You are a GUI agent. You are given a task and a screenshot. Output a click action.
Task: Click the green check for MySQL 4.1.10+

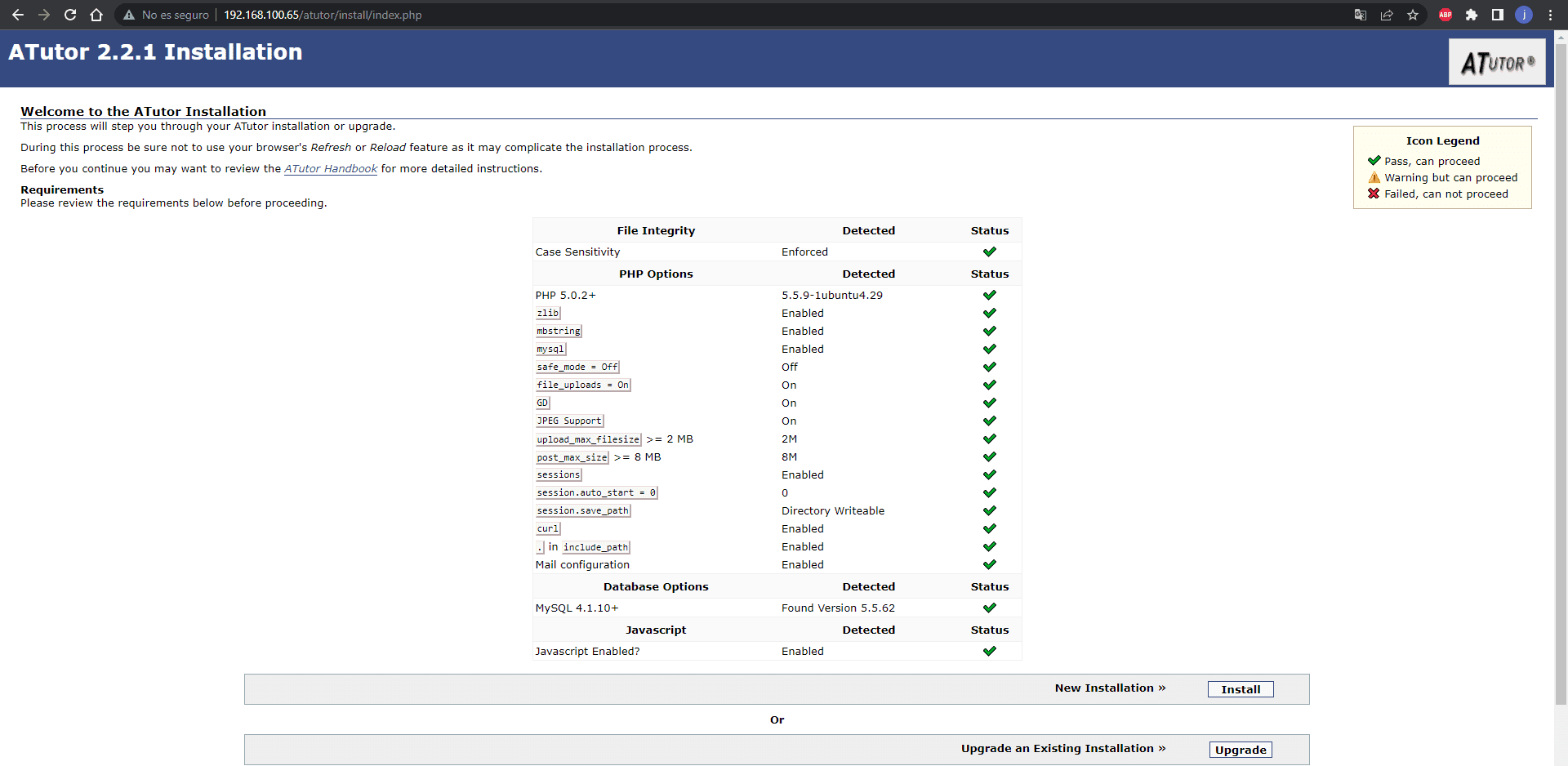click(x=990, y=608)
